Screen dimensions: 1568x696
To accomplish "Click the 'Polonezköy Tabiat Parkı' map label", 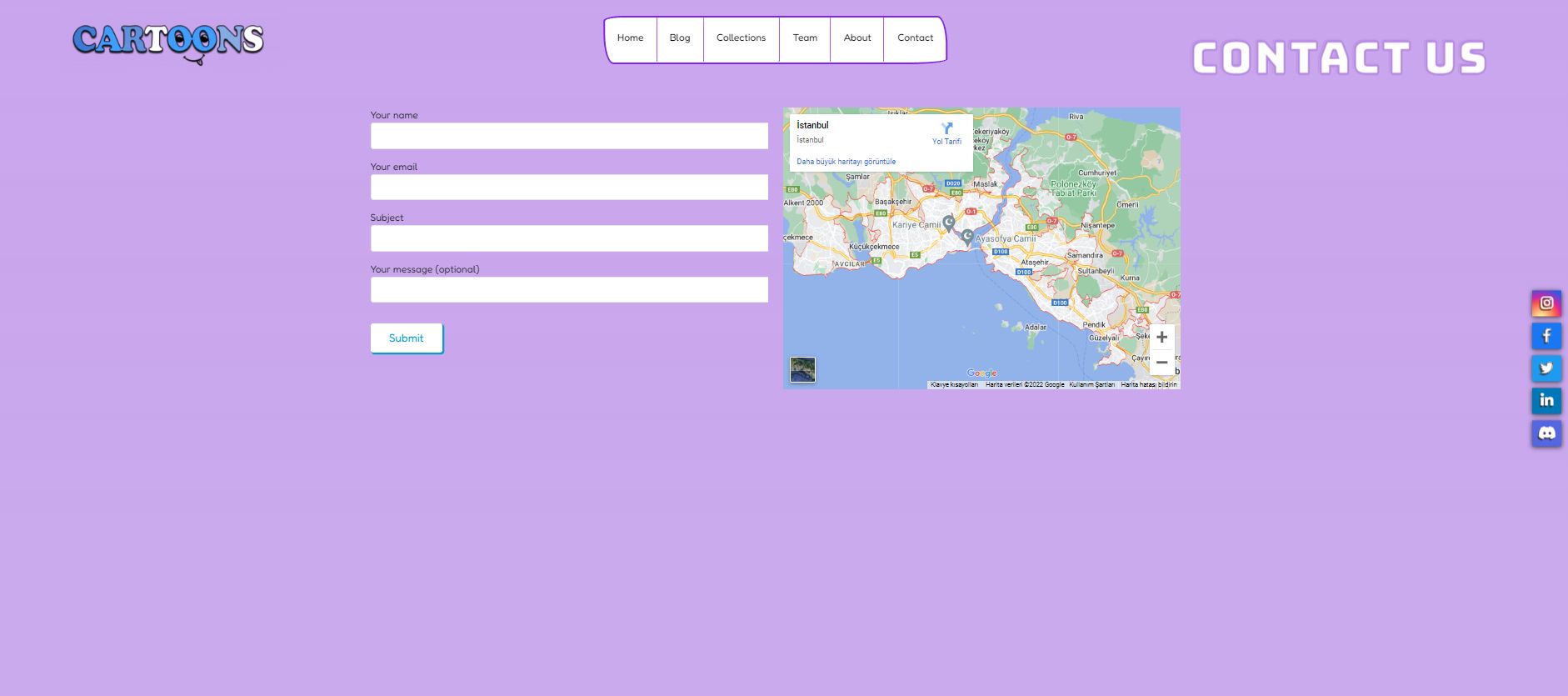I will [x=1073, y=188].
